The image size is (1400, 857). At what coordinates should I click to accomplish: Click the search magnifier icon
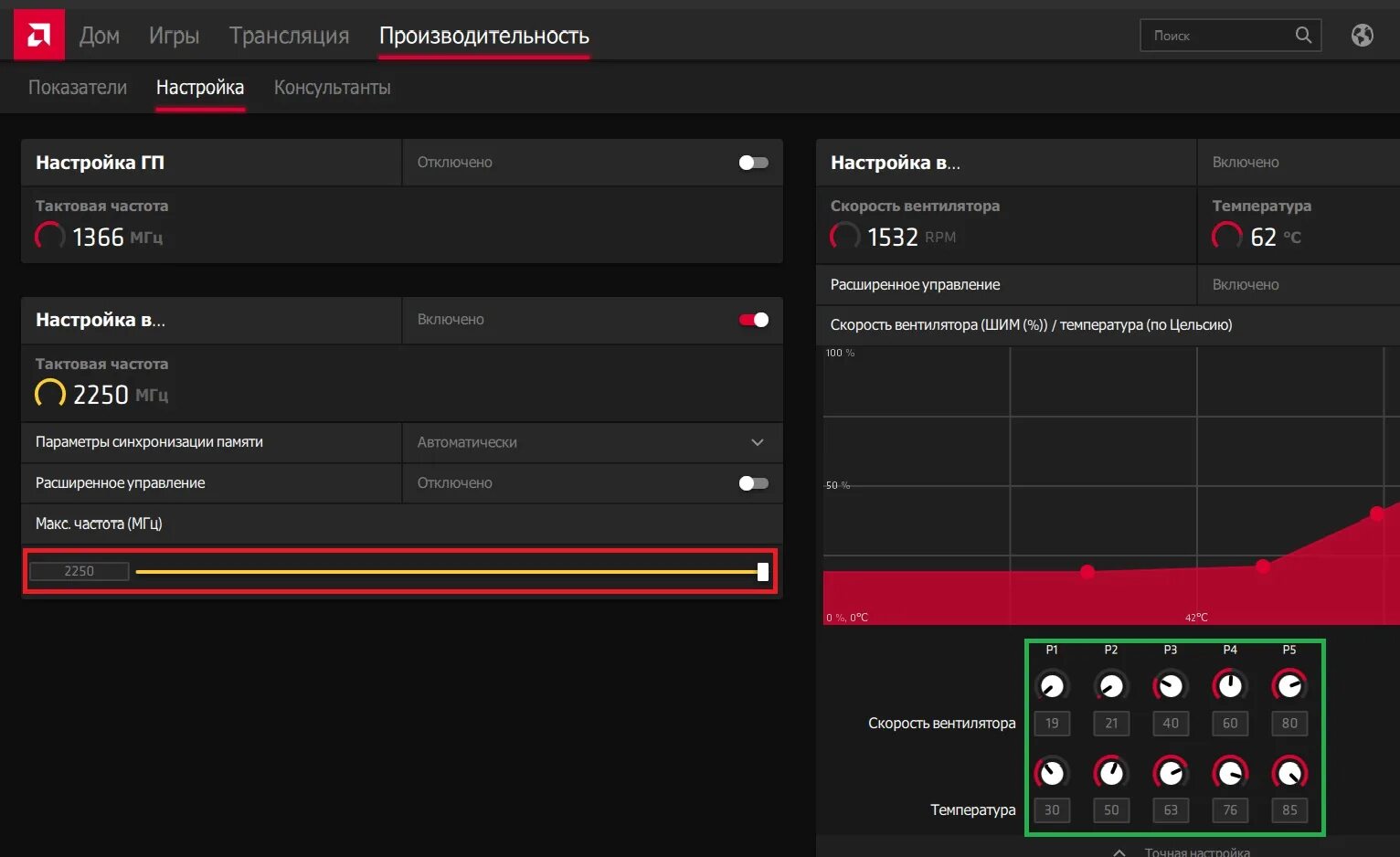coord(1303,35)
